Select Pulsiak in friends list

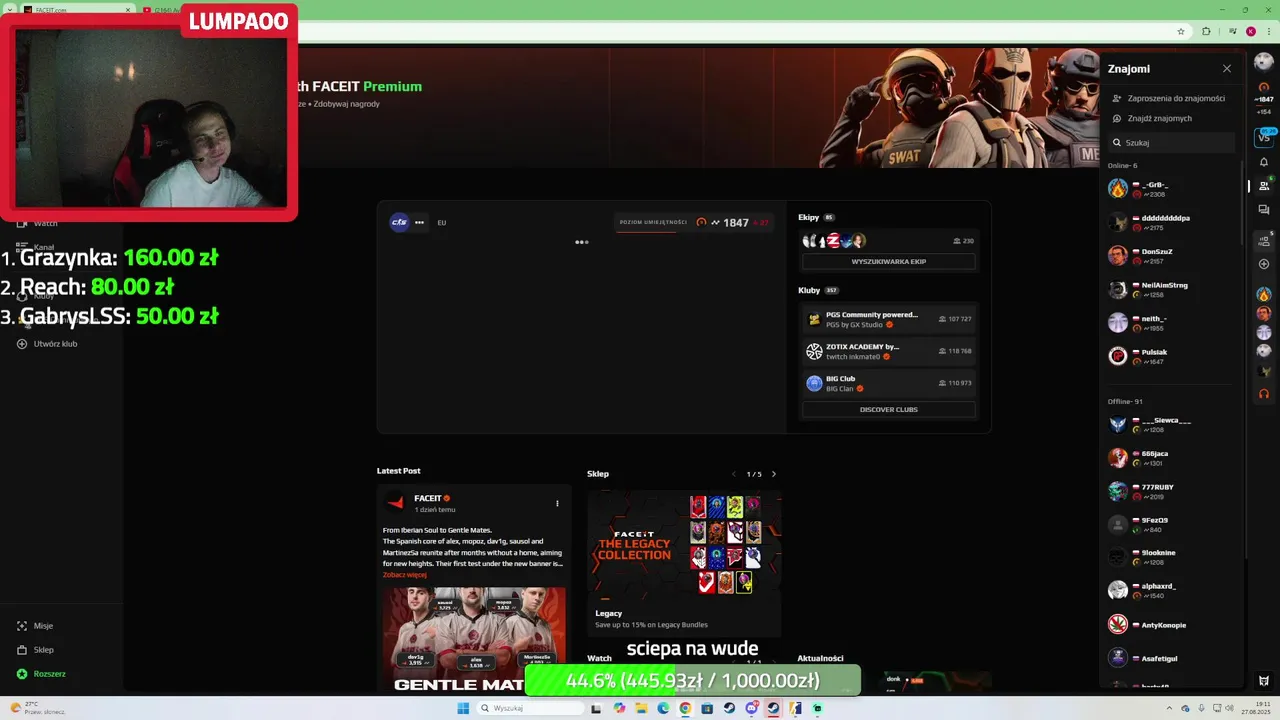pos(1172,356)
